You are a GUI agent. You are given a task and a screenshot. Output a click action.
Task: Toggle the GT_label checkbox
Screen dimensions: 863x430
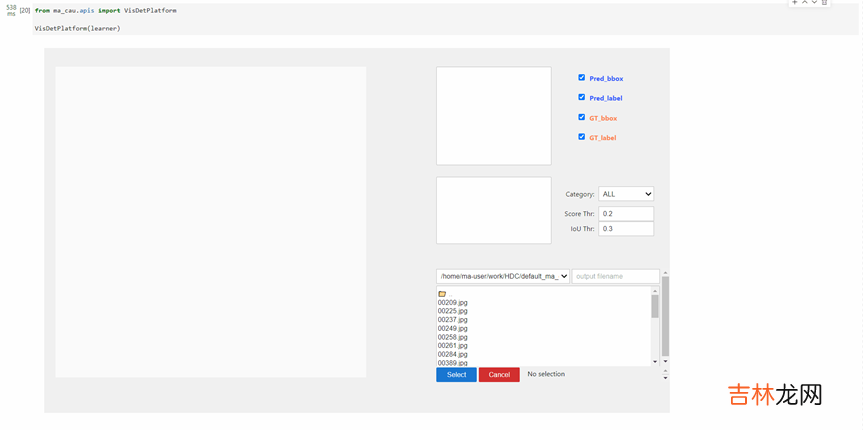(581, 137)
